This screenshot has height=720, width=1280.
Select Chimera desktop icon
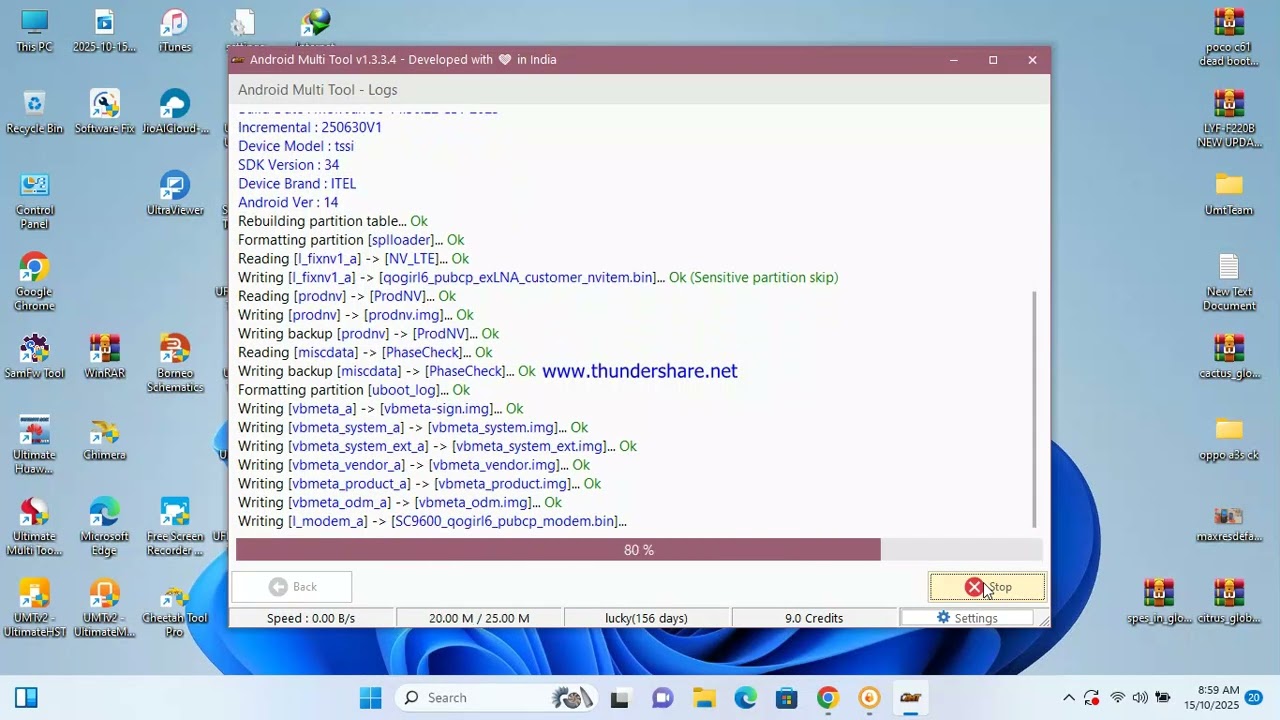pyautogui.click(x=104, y=438)
